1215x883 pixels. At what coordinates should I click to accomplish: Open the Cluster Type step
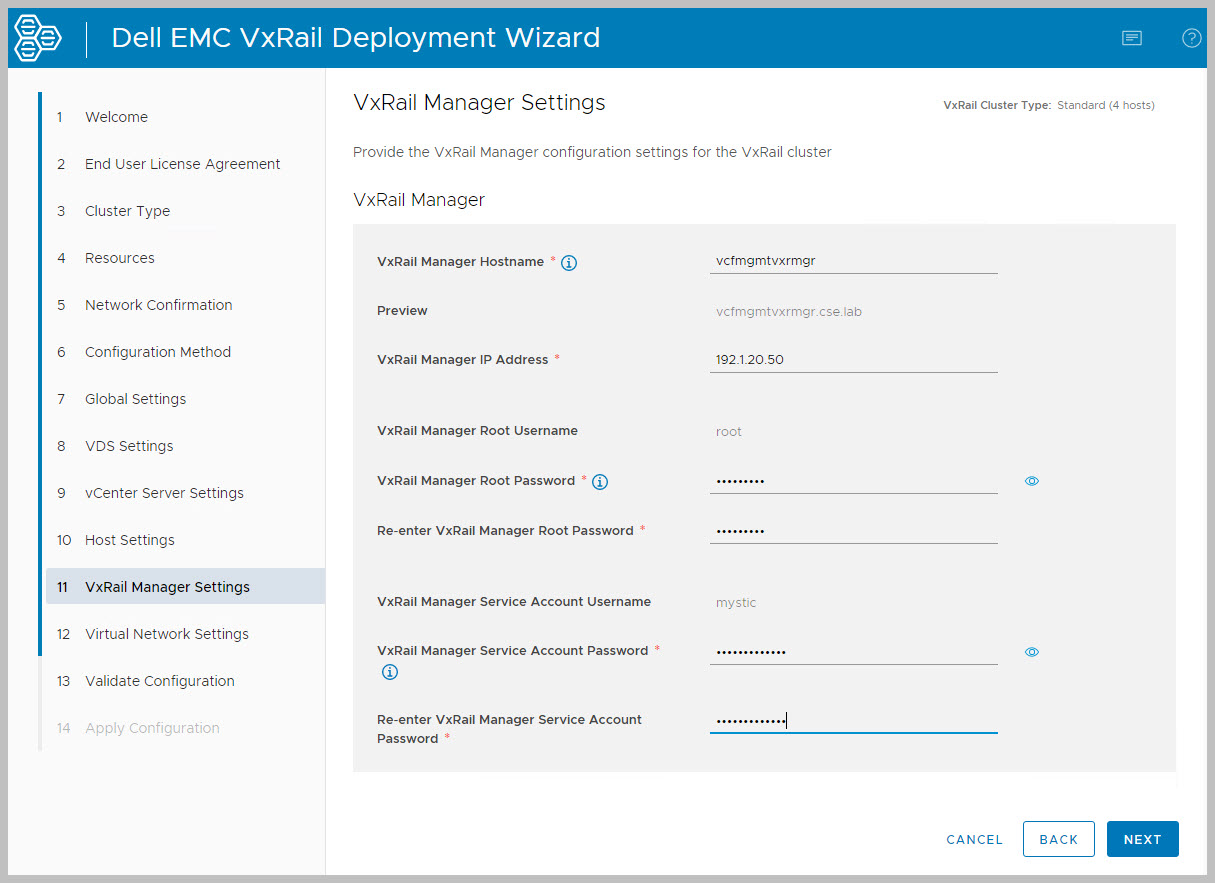127,211
